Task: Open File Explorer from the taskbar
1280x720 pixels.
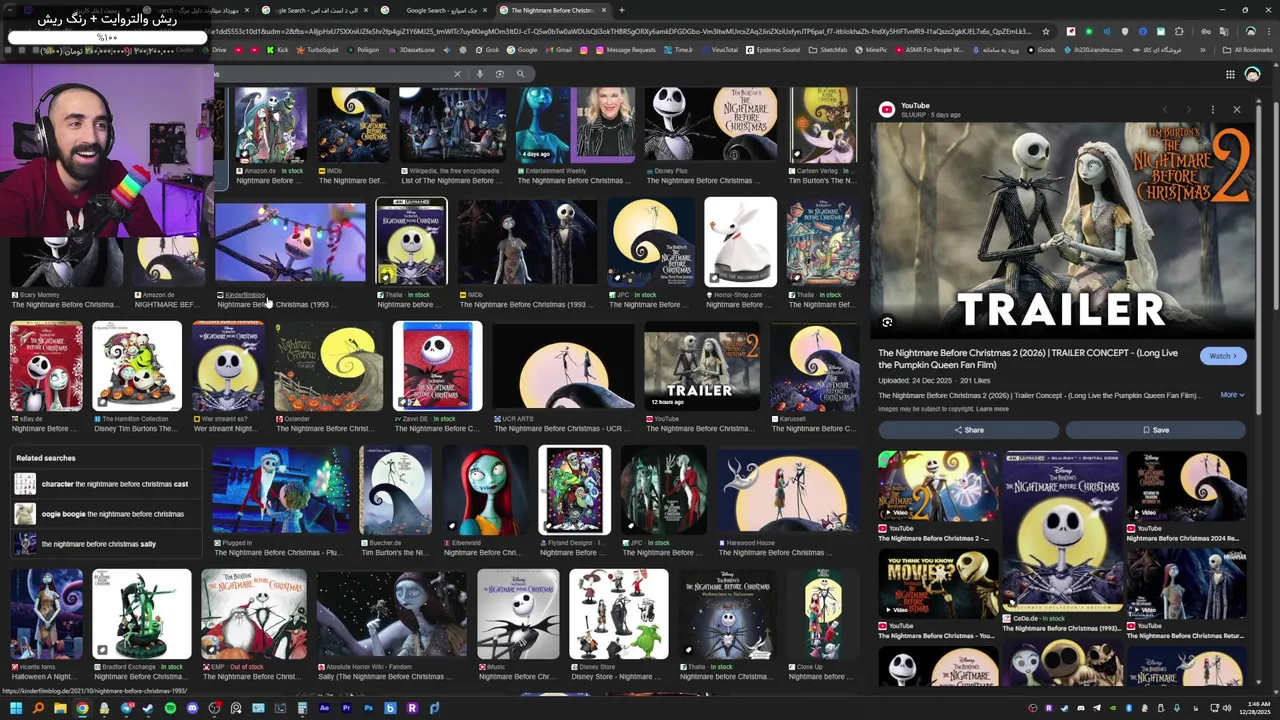Action: pyautogui.click(x=60, y=708)
